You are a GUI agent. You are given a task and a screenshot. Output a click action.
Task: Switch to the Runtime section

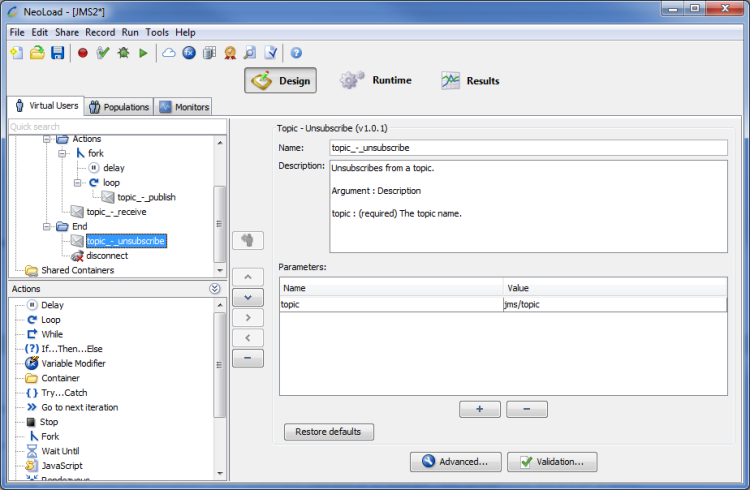375,80
